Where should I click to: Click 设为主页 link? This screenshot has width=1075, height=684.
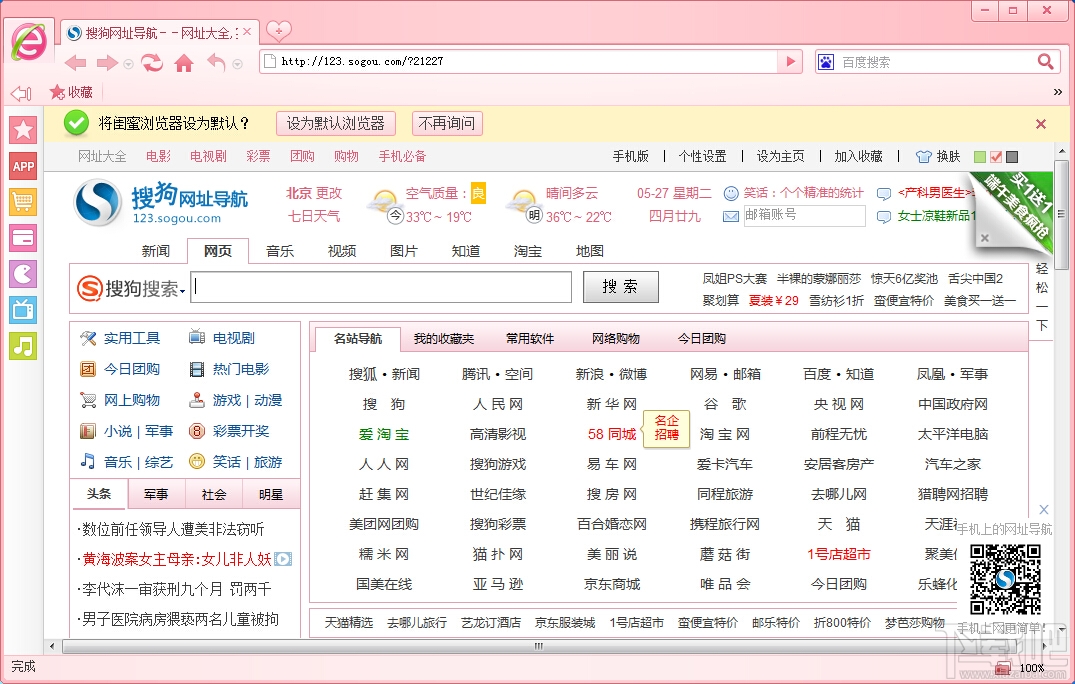pos(780,156)
